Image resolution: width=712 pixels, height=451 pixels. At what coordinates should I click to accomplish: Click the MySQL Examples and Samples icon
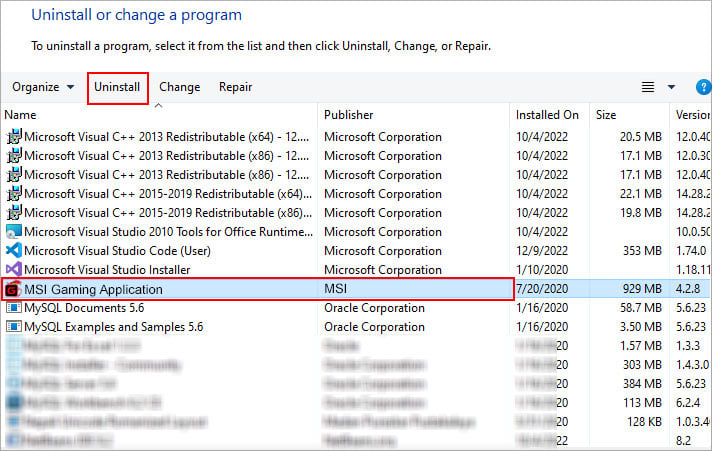tap(14, 327)
